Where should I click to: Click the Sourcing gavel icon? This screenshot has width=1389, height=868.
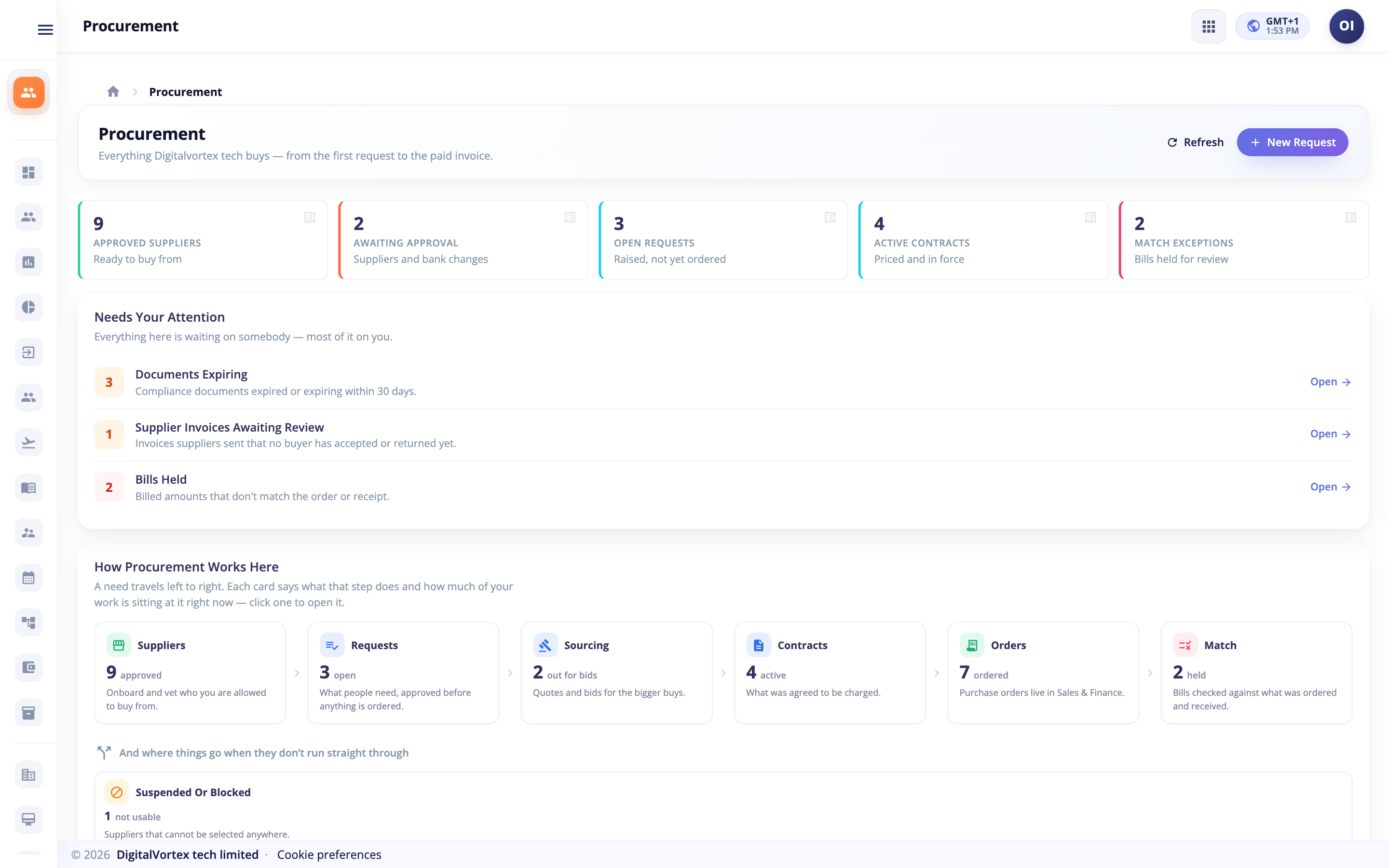[x=545, y=645]
